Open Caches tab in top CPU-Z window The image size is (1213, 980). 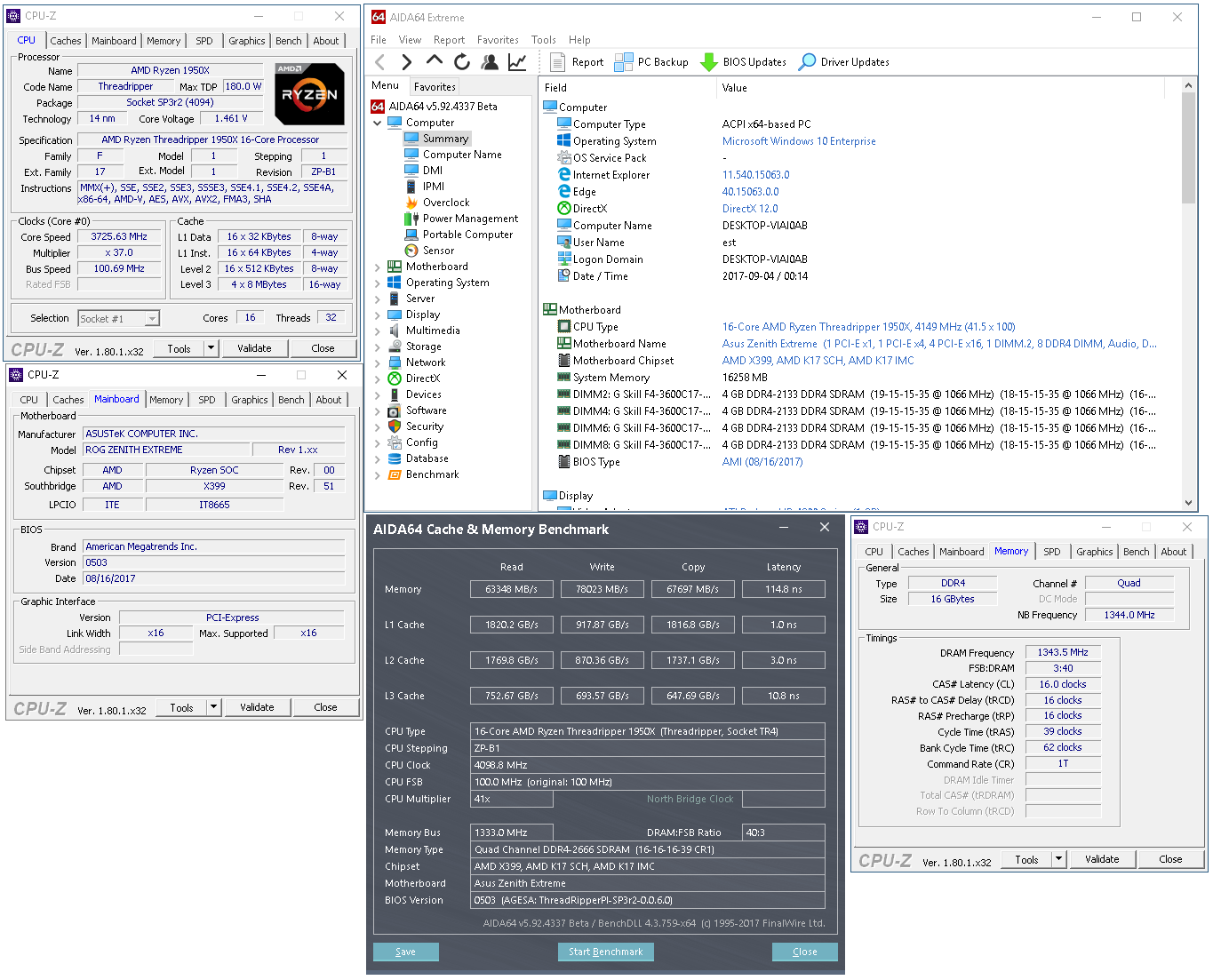click(x=66, y=41)
